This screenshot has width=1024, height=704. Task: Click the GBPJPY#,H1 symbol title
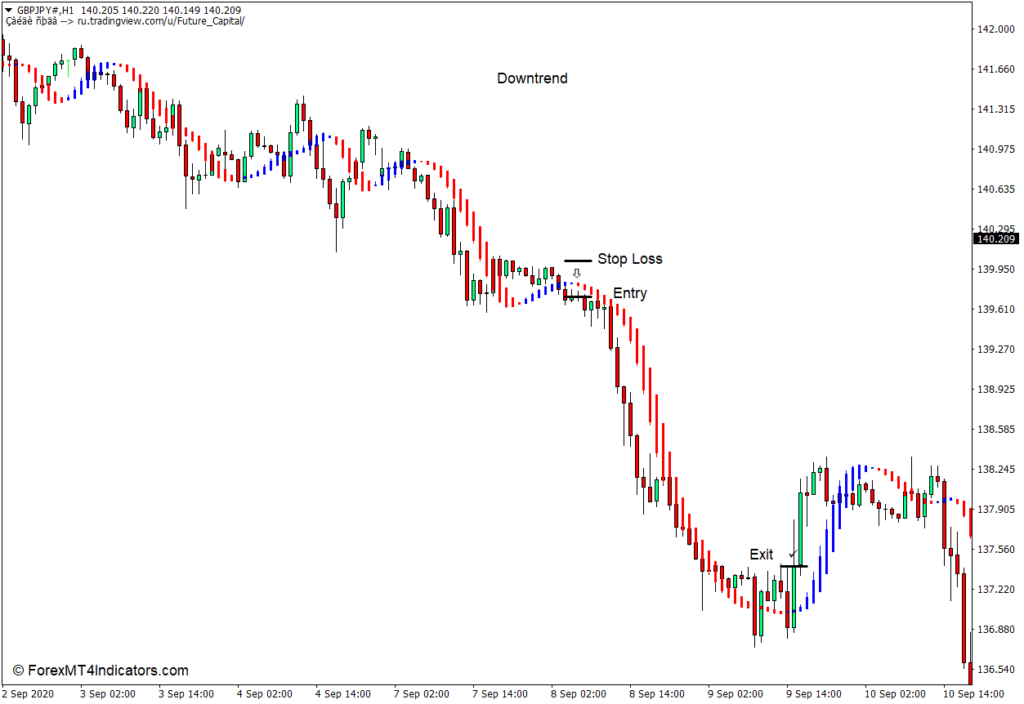click(46, 9)
